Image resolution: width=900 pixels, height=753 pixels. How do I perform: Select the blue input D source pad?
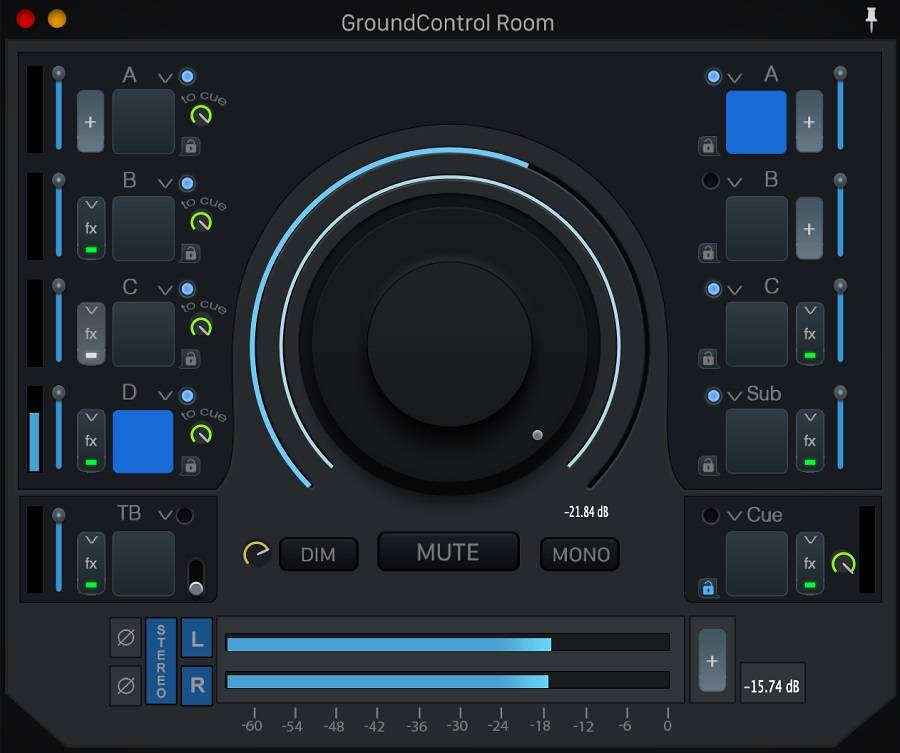click(143, 441)
